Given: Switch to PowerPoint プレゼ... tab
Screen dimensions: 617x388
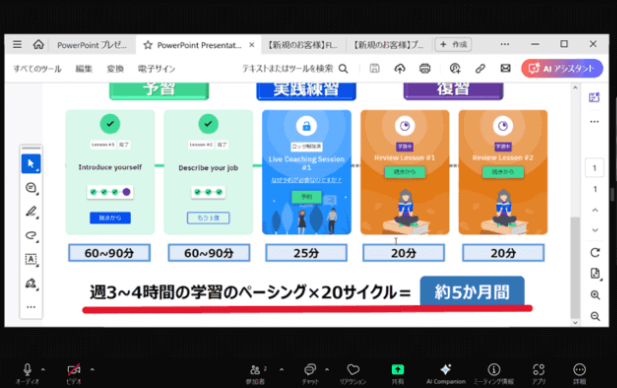Looking at the screenshot, I should tap(92, 45).
